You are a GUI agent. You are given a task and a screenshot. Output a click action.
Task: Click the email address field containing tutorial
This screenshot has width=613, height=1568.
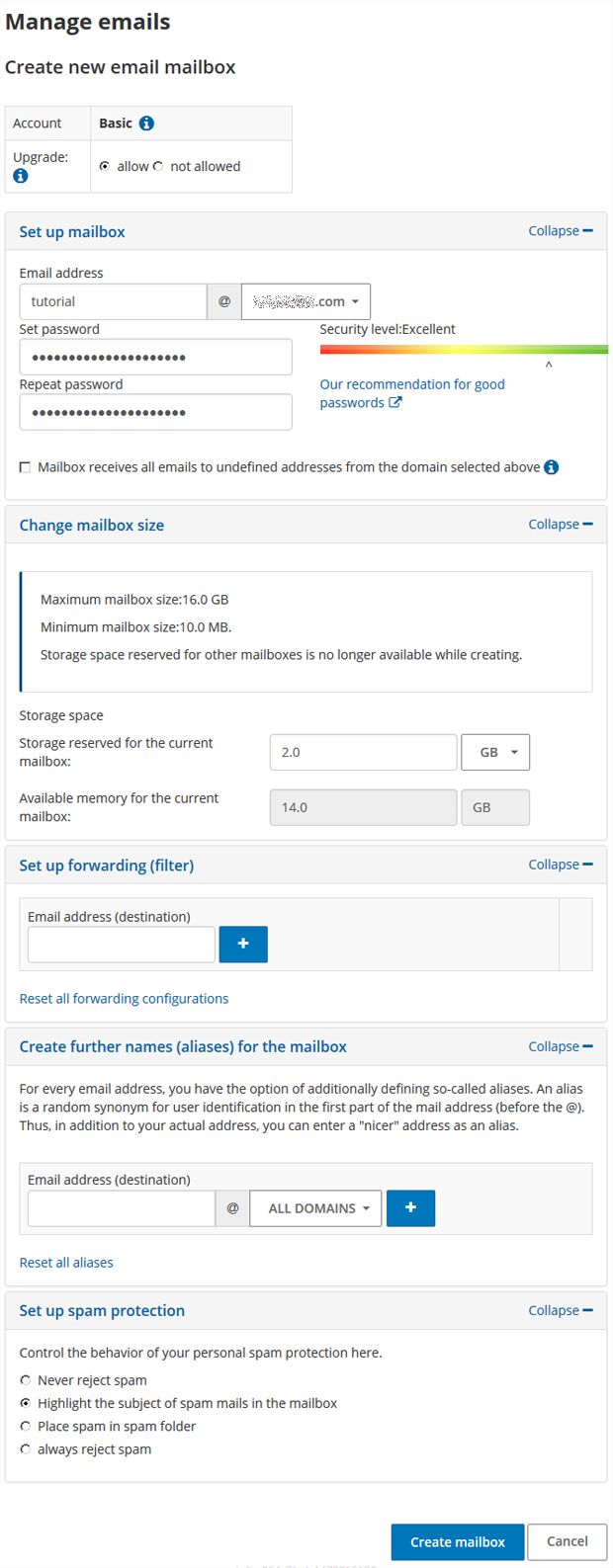coord(112,301)
